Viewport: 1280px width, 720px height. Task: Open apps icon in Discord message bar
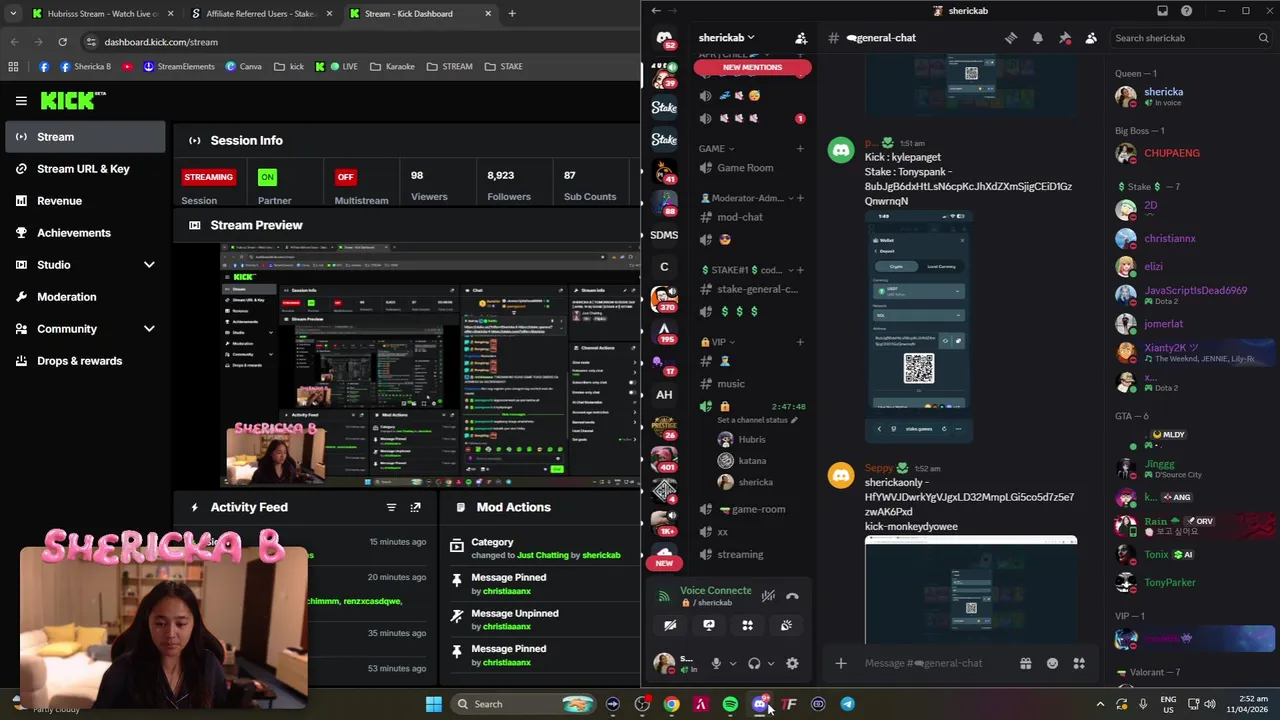[1079, 663]
